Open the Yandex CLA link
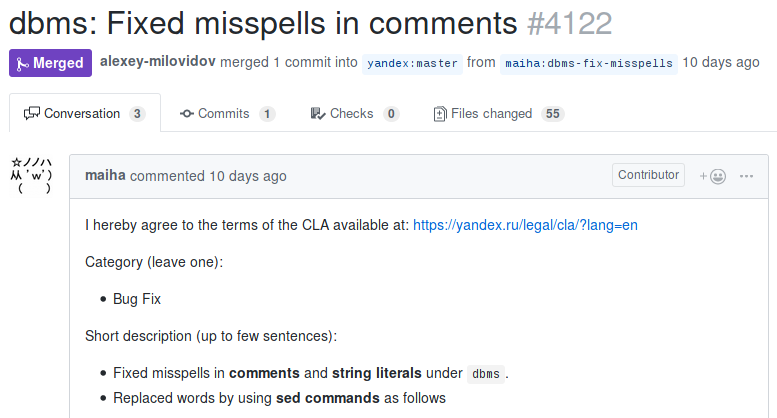Image resolution: width=777 pixels, height=418 pixels. pyautogui.click(x=525, y=225)
